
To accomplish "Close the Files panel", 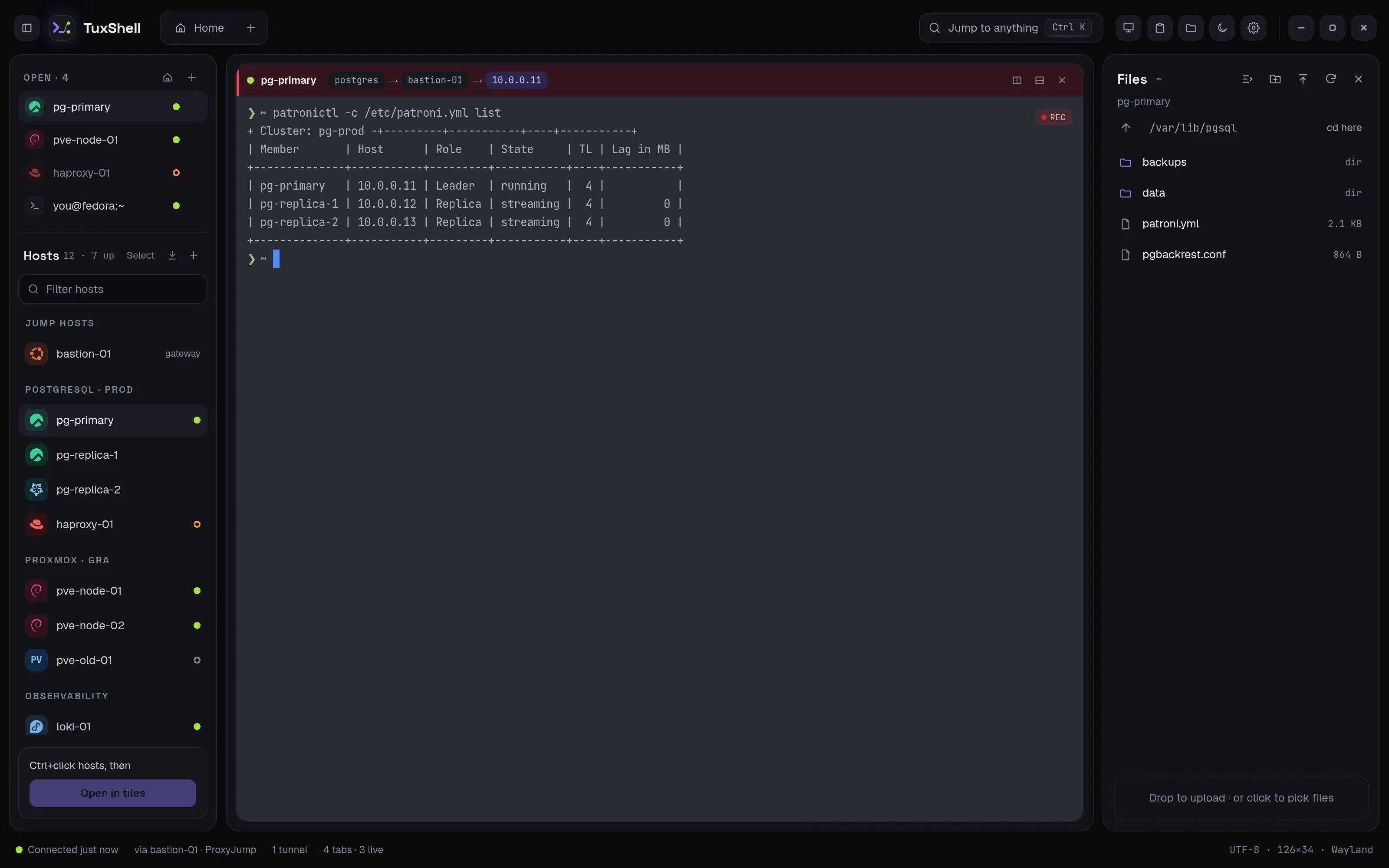I will (1359, 79).
